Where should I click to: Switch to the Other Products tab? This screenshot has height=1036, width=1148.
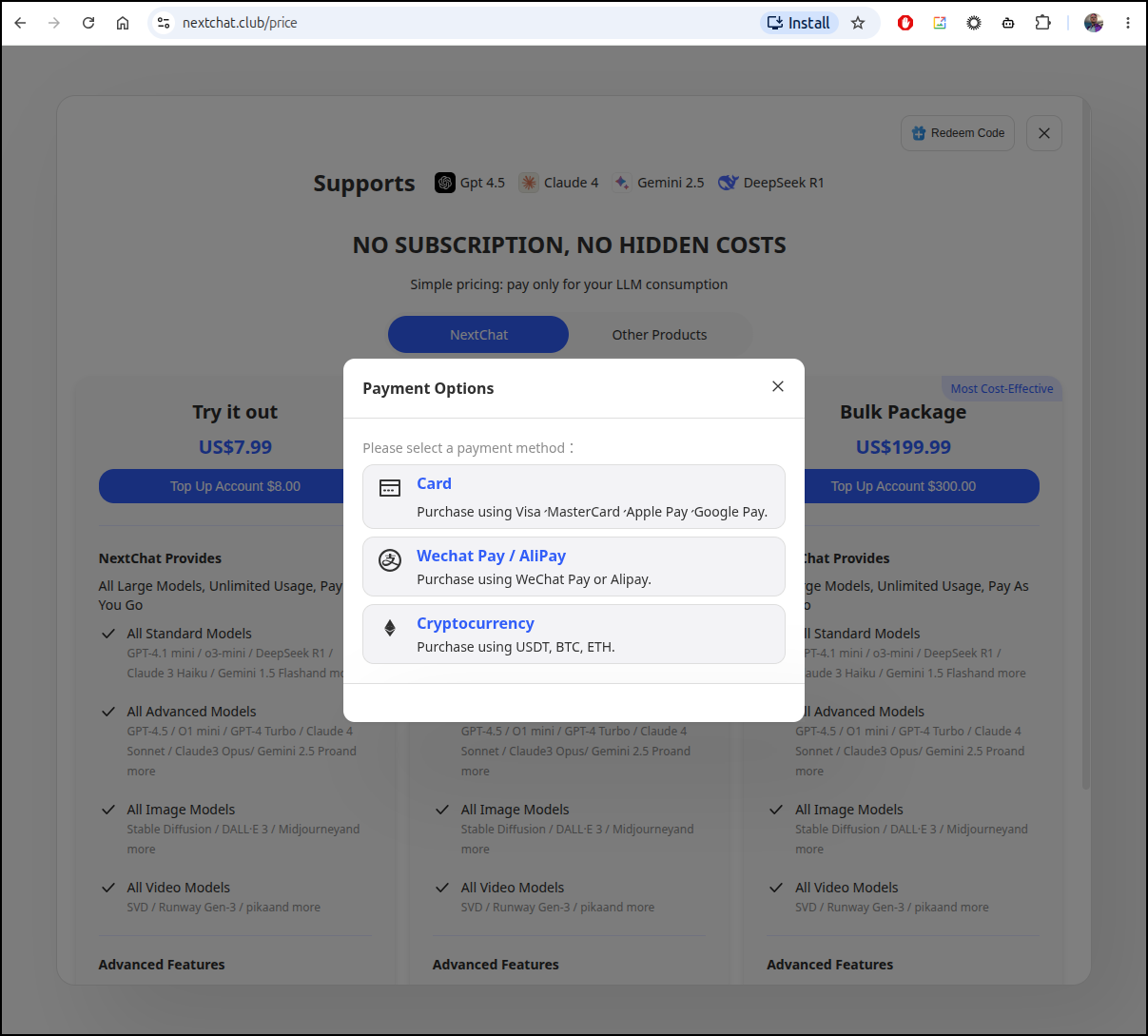(659, 335)
